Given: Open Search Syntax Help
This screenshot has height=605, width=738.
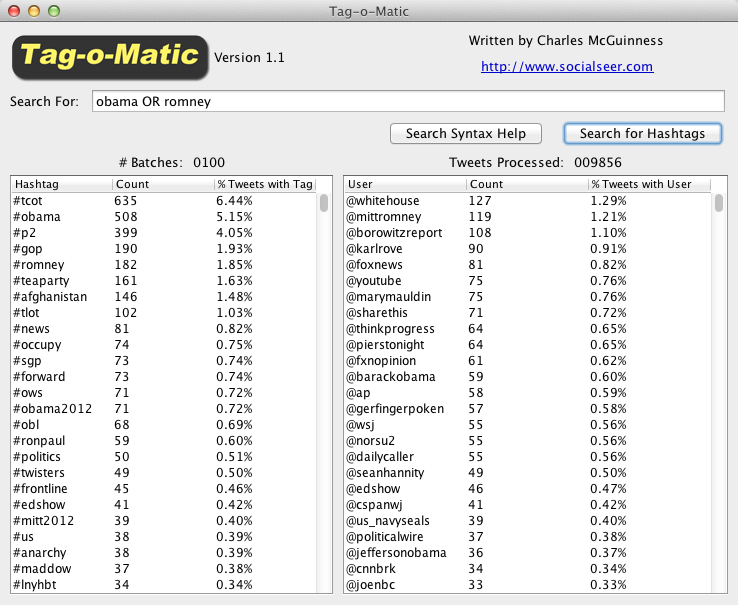Looking at the screenshot, I should click(465, 134).
